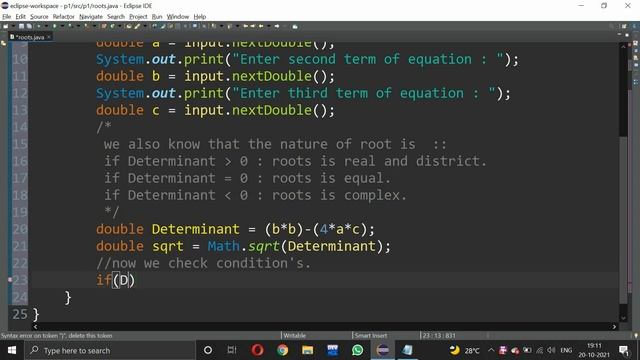Close the roots.java editor tab
Viewport: 640px width, 360px height.
[49, 37]
